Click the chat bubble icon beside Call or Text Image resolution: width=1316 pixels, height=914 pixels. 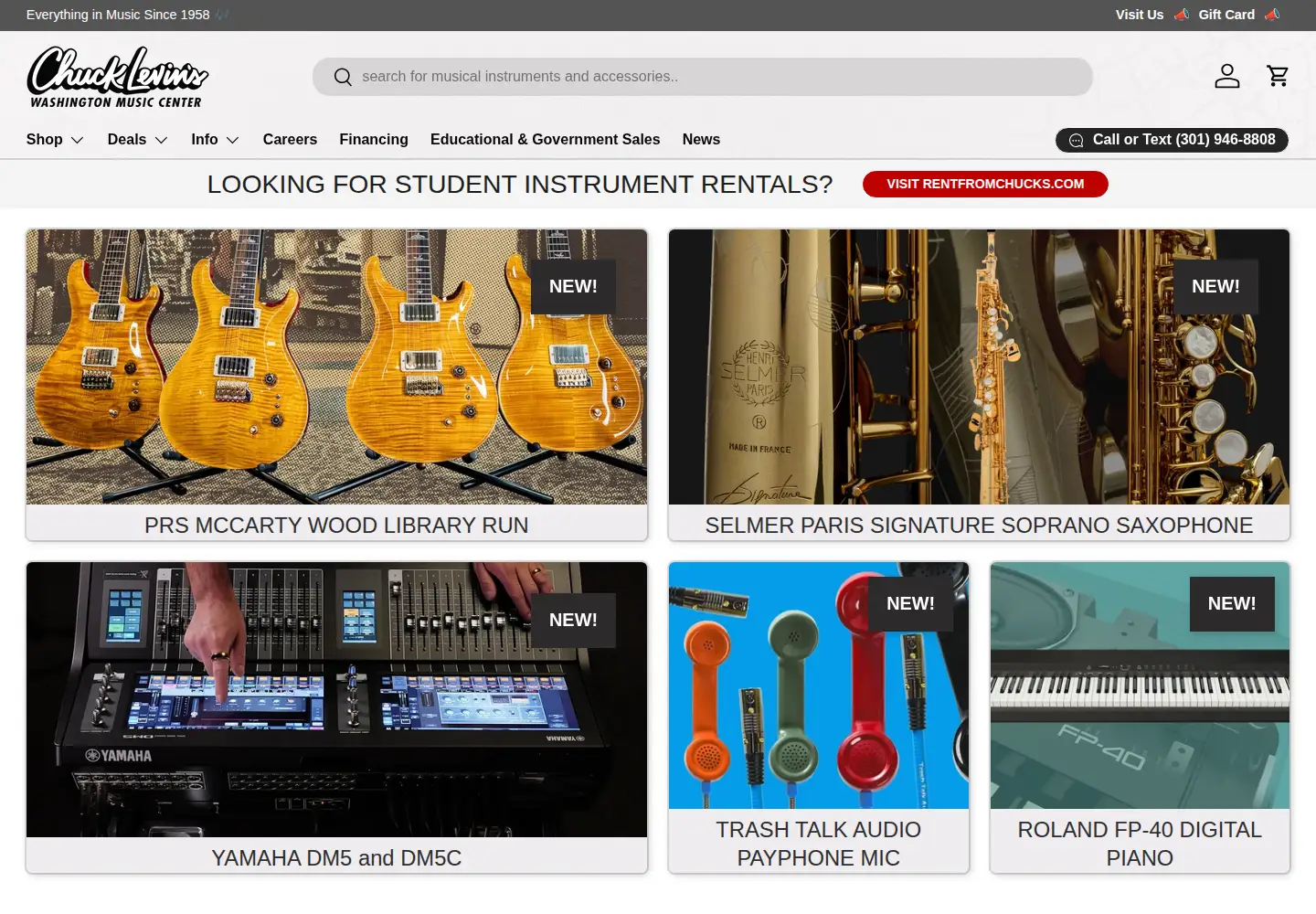(1077, 140)
